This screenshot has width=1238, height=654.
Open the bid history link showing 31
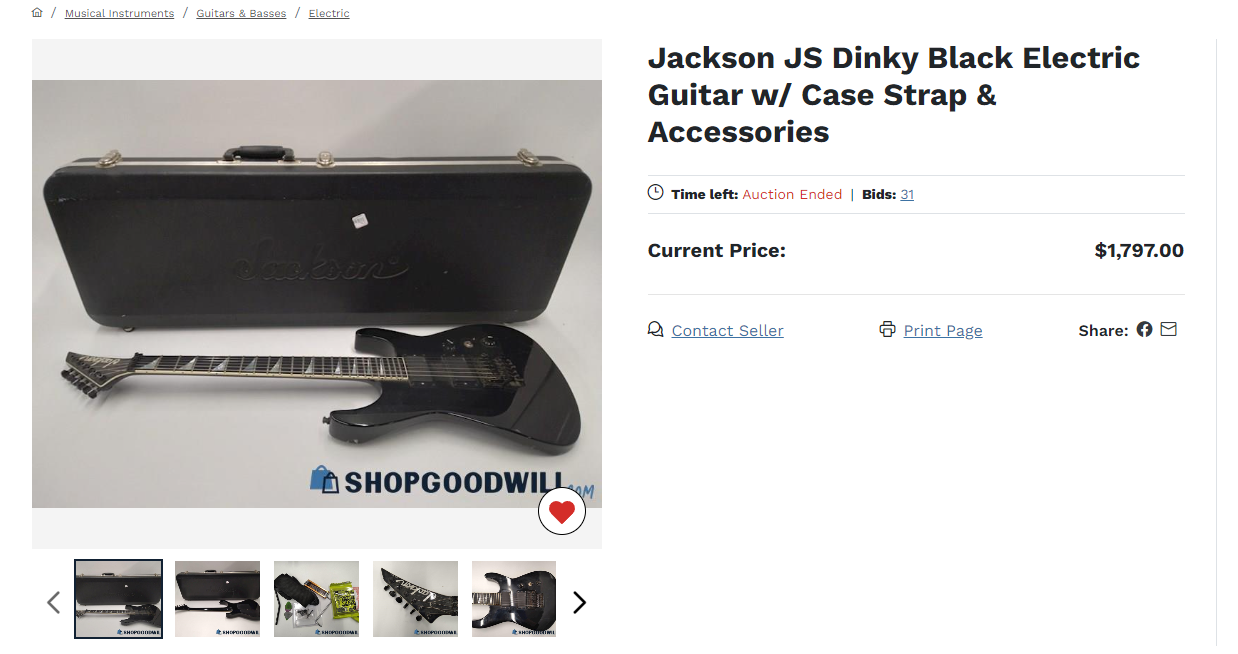[907, 194]
